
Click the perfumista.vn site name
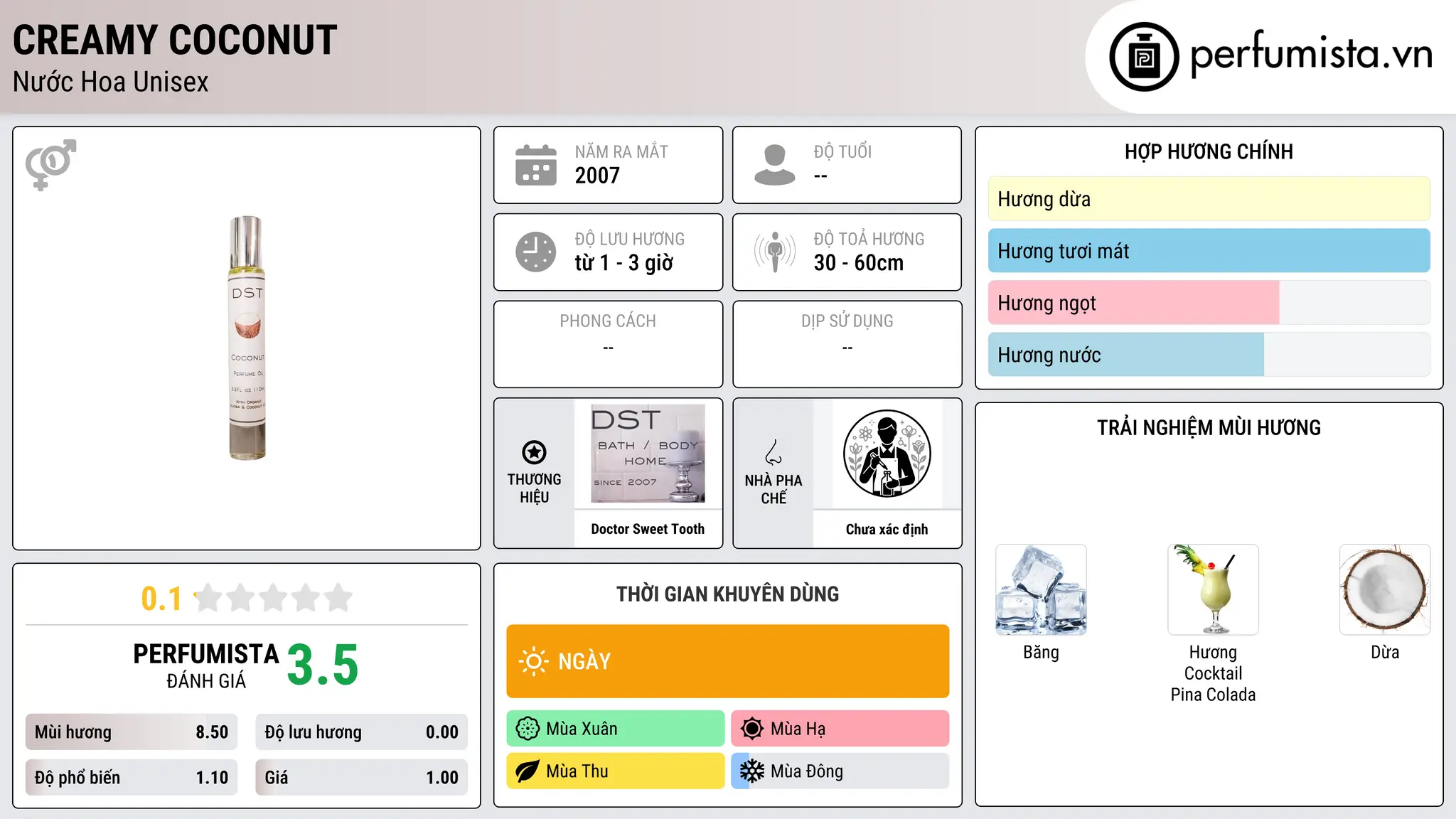(x=1311, y=54)
